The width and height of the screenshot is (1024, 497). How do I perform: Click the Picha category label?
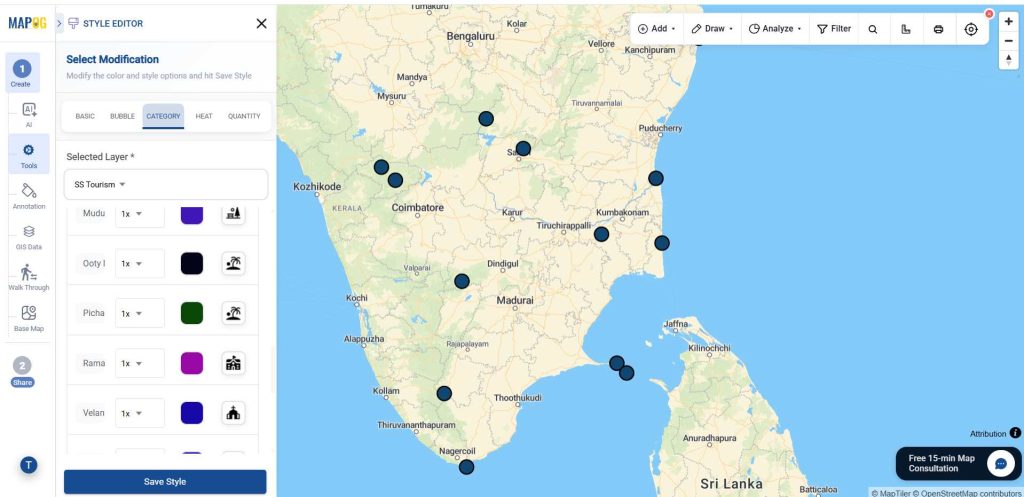pos(93,313)
